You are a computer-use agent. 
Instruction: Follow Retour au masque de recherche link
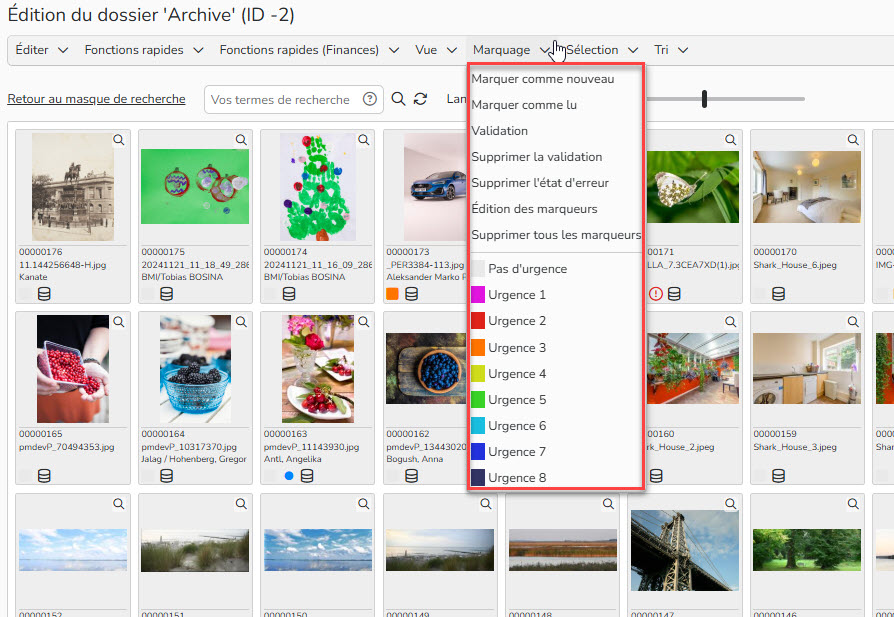pyautogui.click(x=96, y=99)
